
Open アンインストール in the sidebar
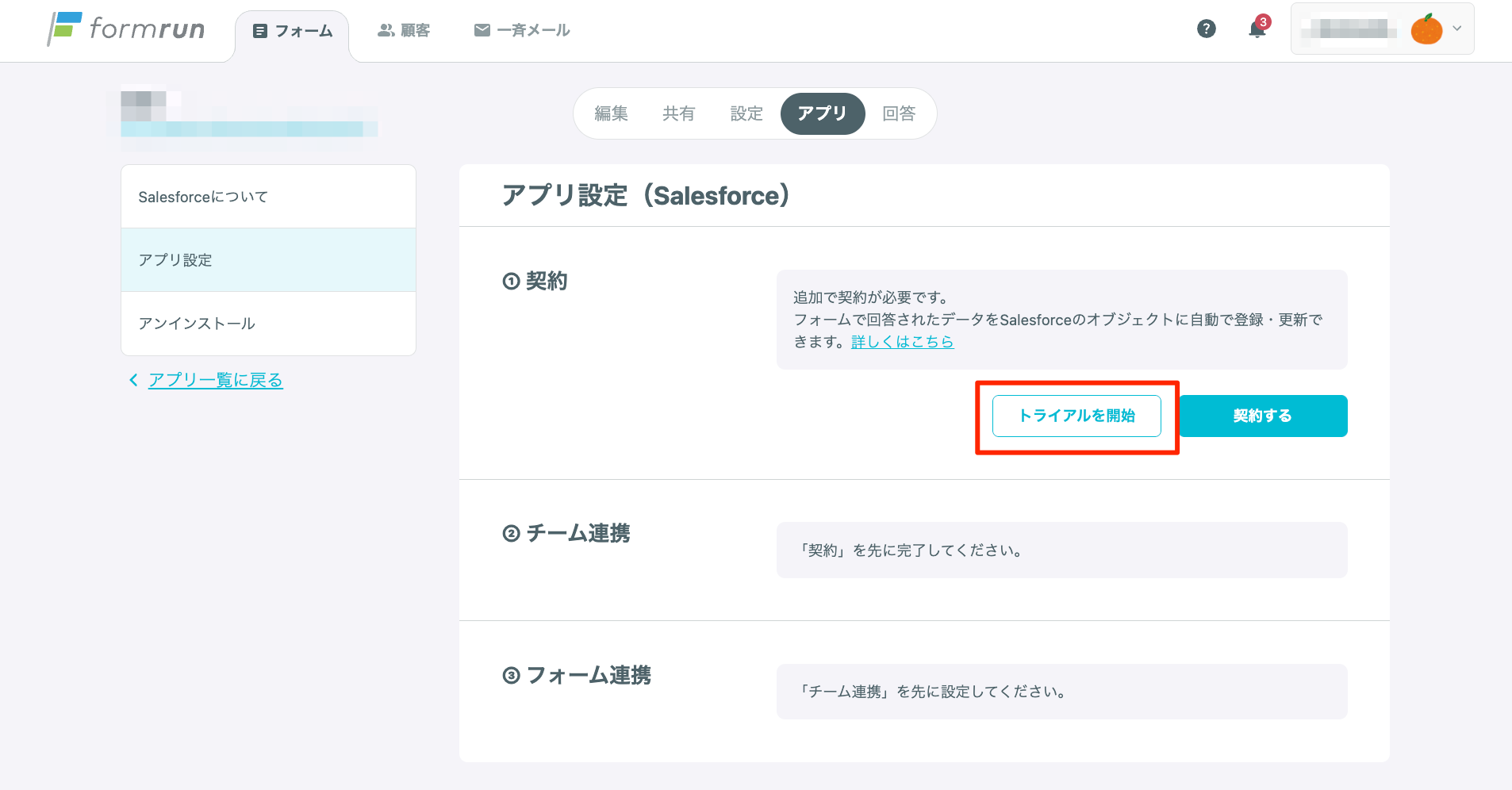(268, 324)
